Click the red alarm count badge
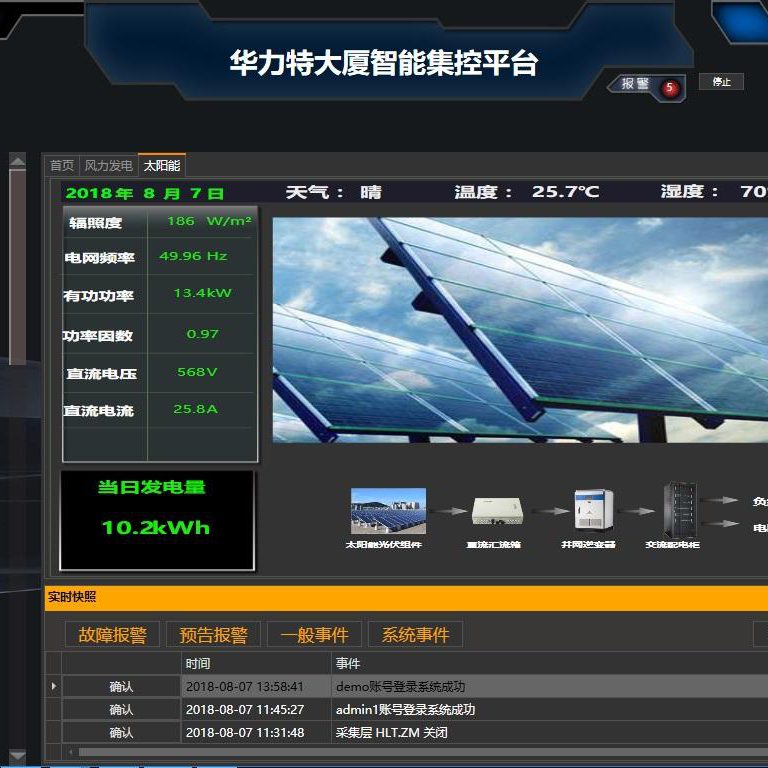The height and width of the screenshot is (768, 768). click(670, 88)
